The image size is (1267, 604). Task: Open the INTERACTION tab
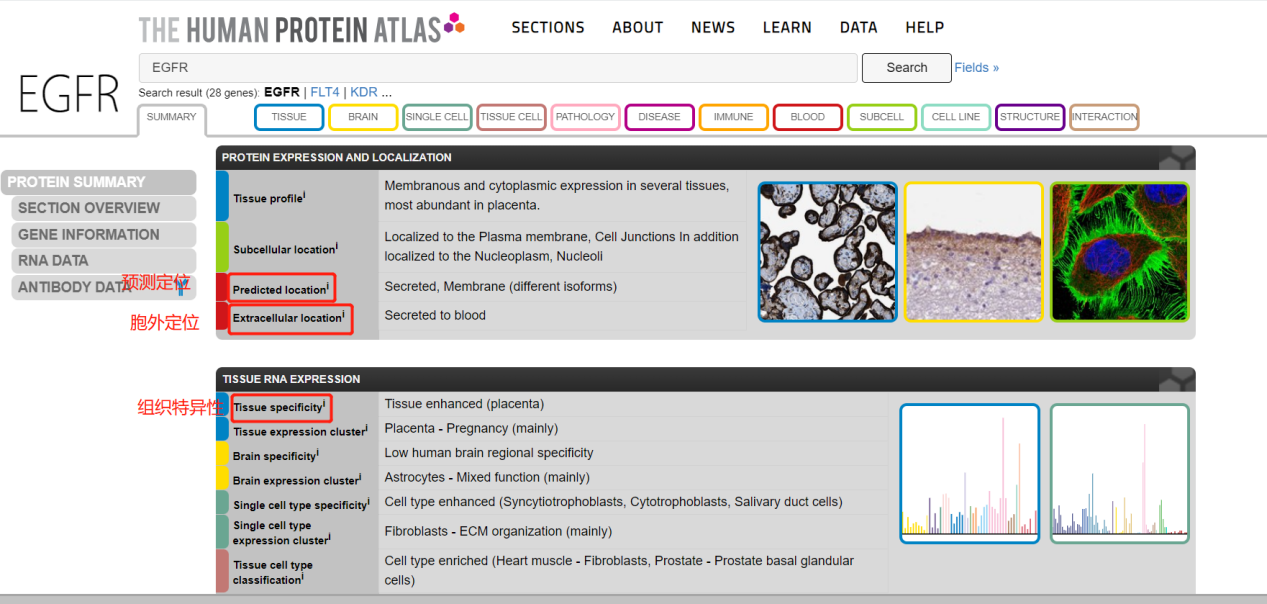1104,117
